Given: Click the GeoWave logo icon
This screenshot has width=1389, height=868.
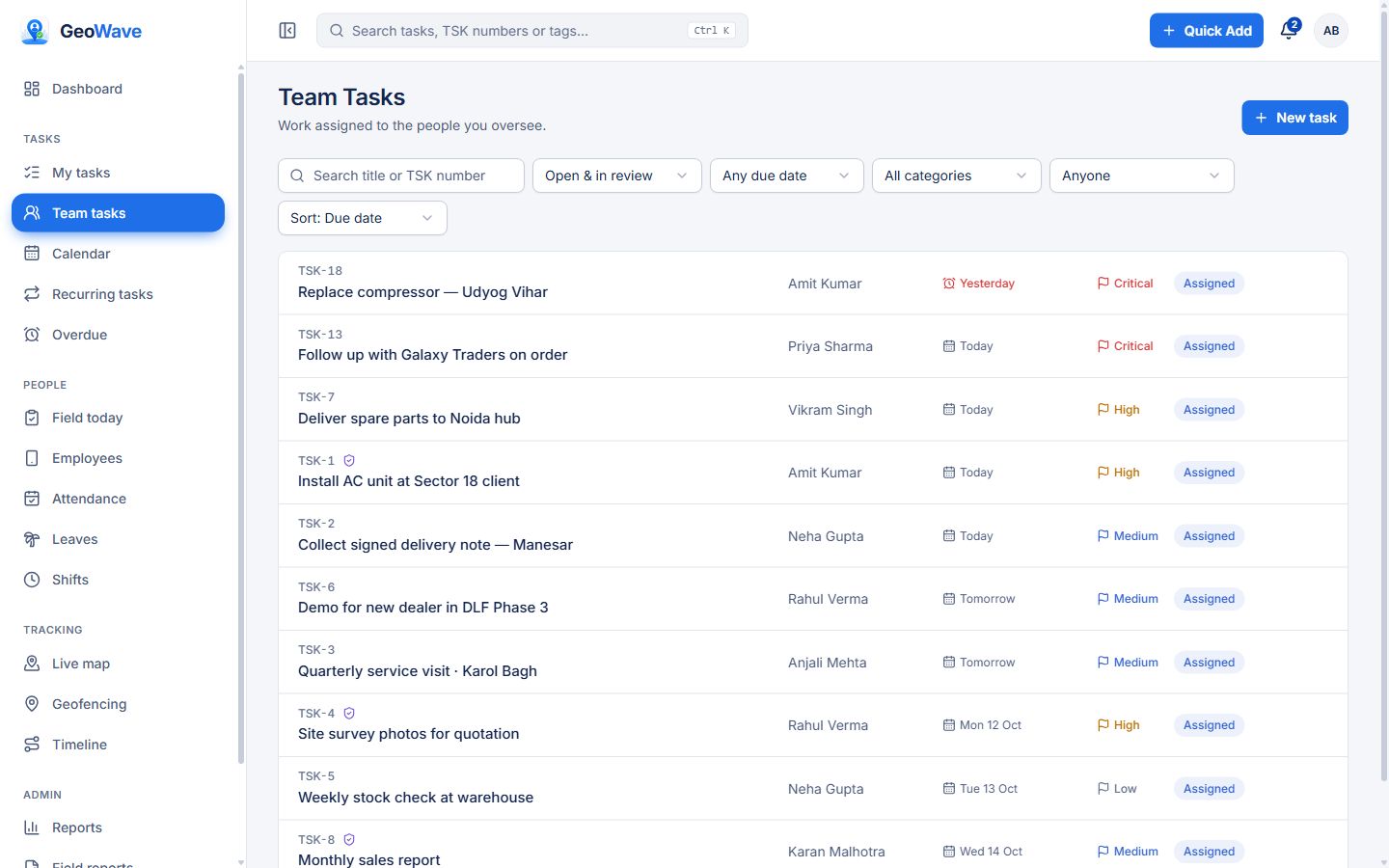Looking at the screenshot, I should click(x=35, y=31).
